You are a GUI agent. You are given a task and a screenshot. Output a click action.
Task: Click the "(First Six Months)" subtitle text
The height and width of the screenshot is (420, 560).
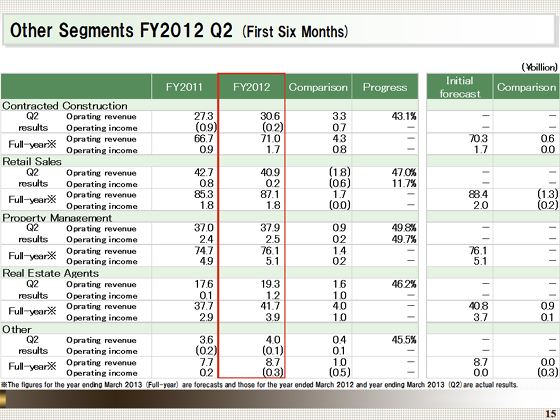point(295,31)
